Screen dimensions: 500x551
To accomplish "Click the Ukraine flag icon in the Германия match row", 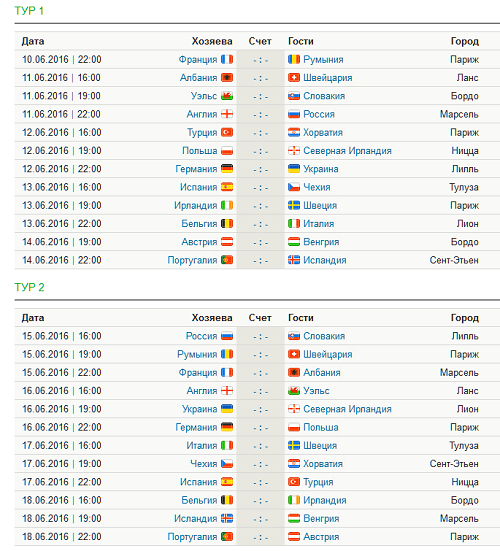I will coord(294,169).
